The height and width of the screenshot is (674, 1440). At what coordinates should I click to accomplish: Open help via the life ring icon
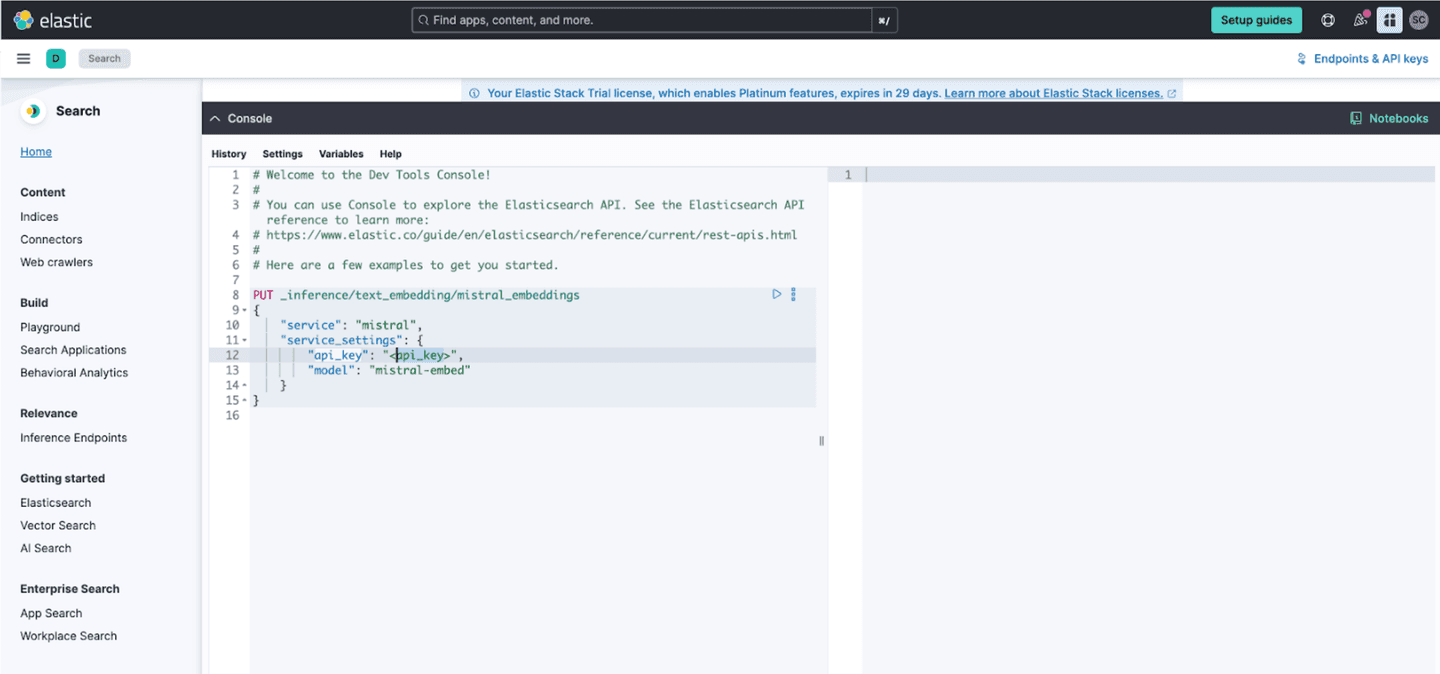point(1327,19)
